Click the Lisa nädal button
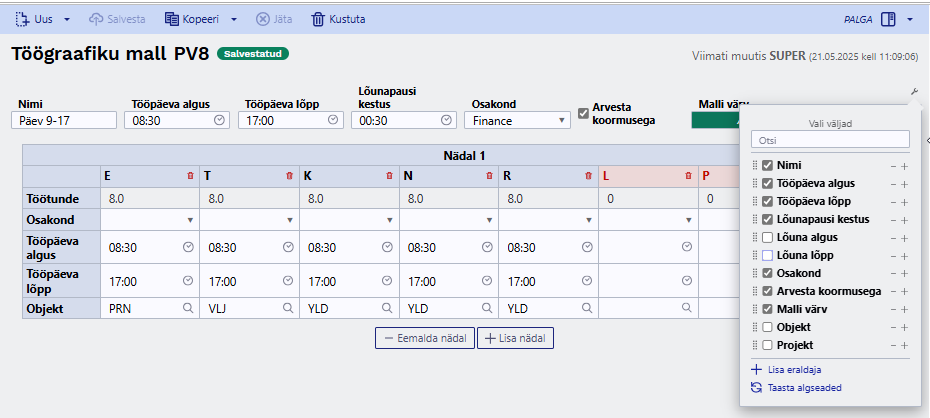 tap(515, 338)
